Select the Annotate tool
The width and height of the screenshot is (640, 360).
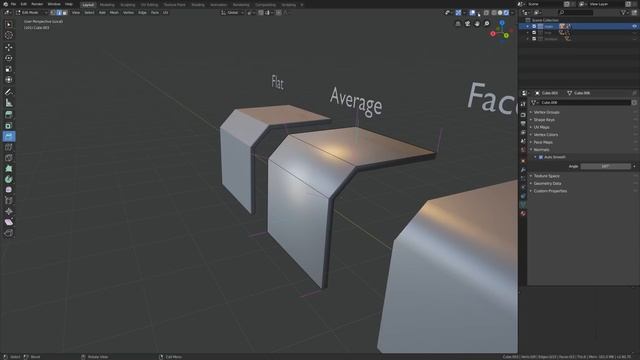pos(9,92)
